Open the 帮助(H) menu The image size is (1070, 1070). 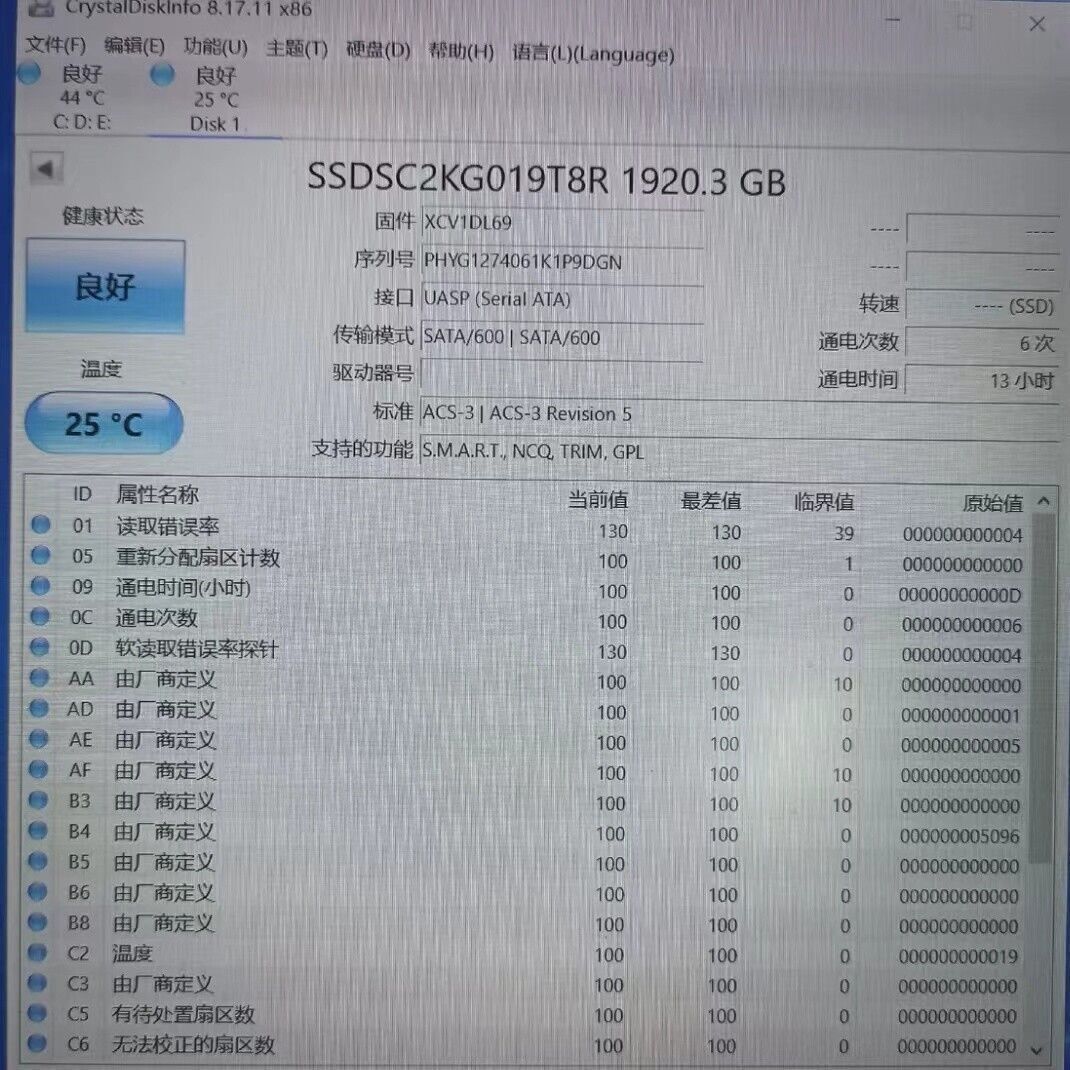(x=461, y=51)
